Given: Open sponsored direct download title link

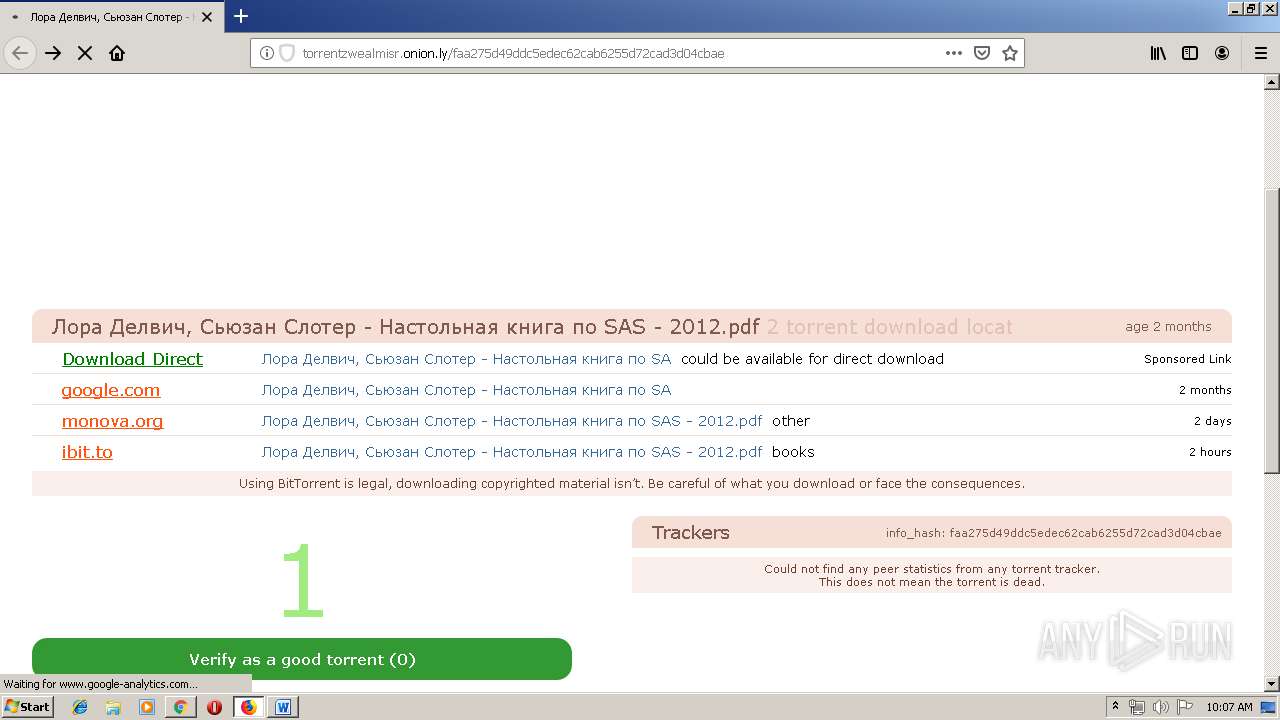Looking at the screenshot, I should click(466, 359).
